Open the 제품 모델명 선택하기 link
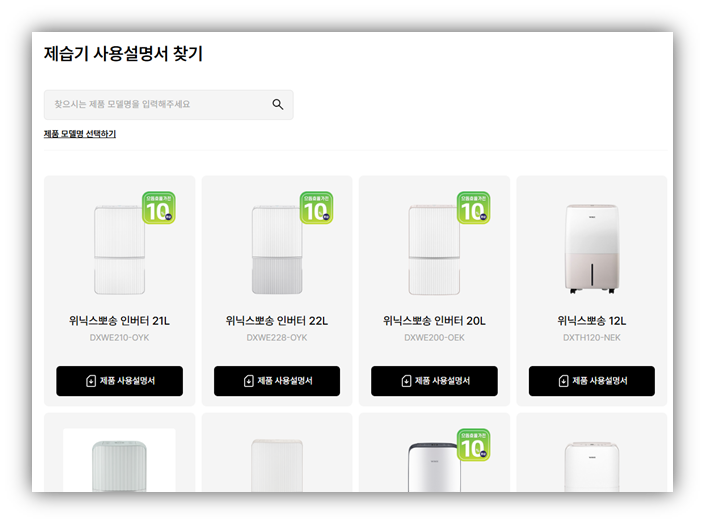The height and width of the screenshot is (524, 705). (x=80, y=134)
